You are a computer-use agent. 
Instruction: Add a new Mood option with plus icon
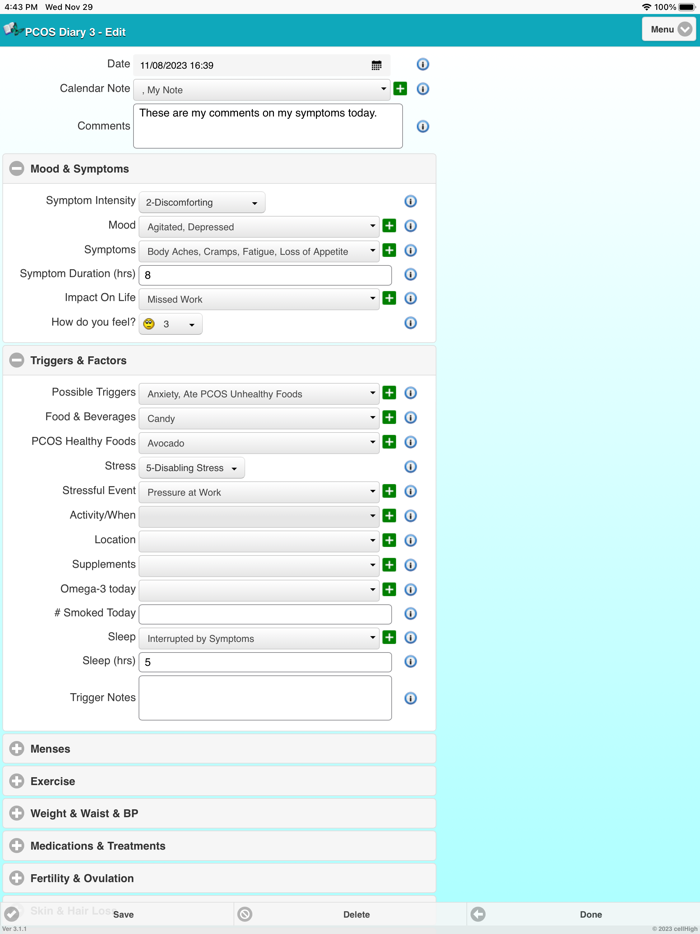389,226
